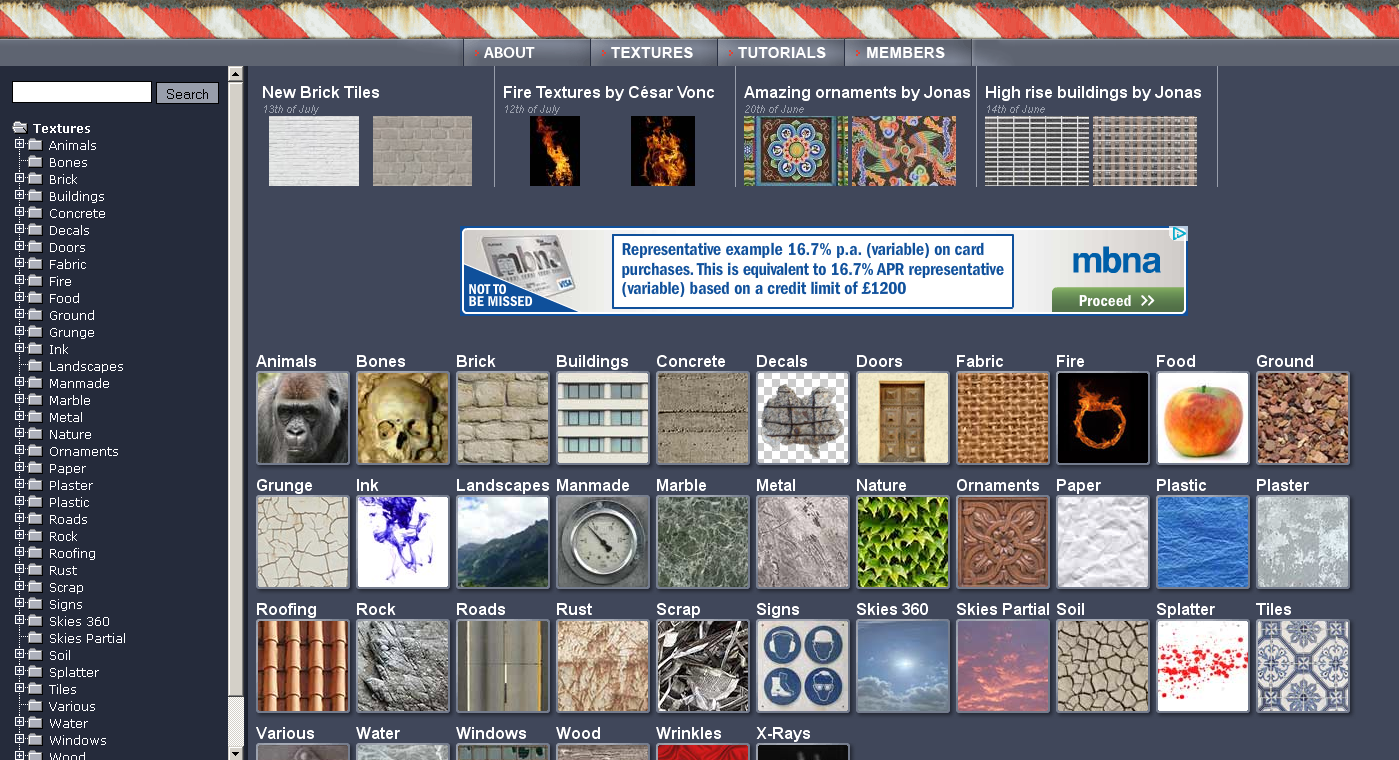This screenshot has height=760, width=1399.
Task: Click the Wood folder icon in sidebar
Action: point(34,754)
